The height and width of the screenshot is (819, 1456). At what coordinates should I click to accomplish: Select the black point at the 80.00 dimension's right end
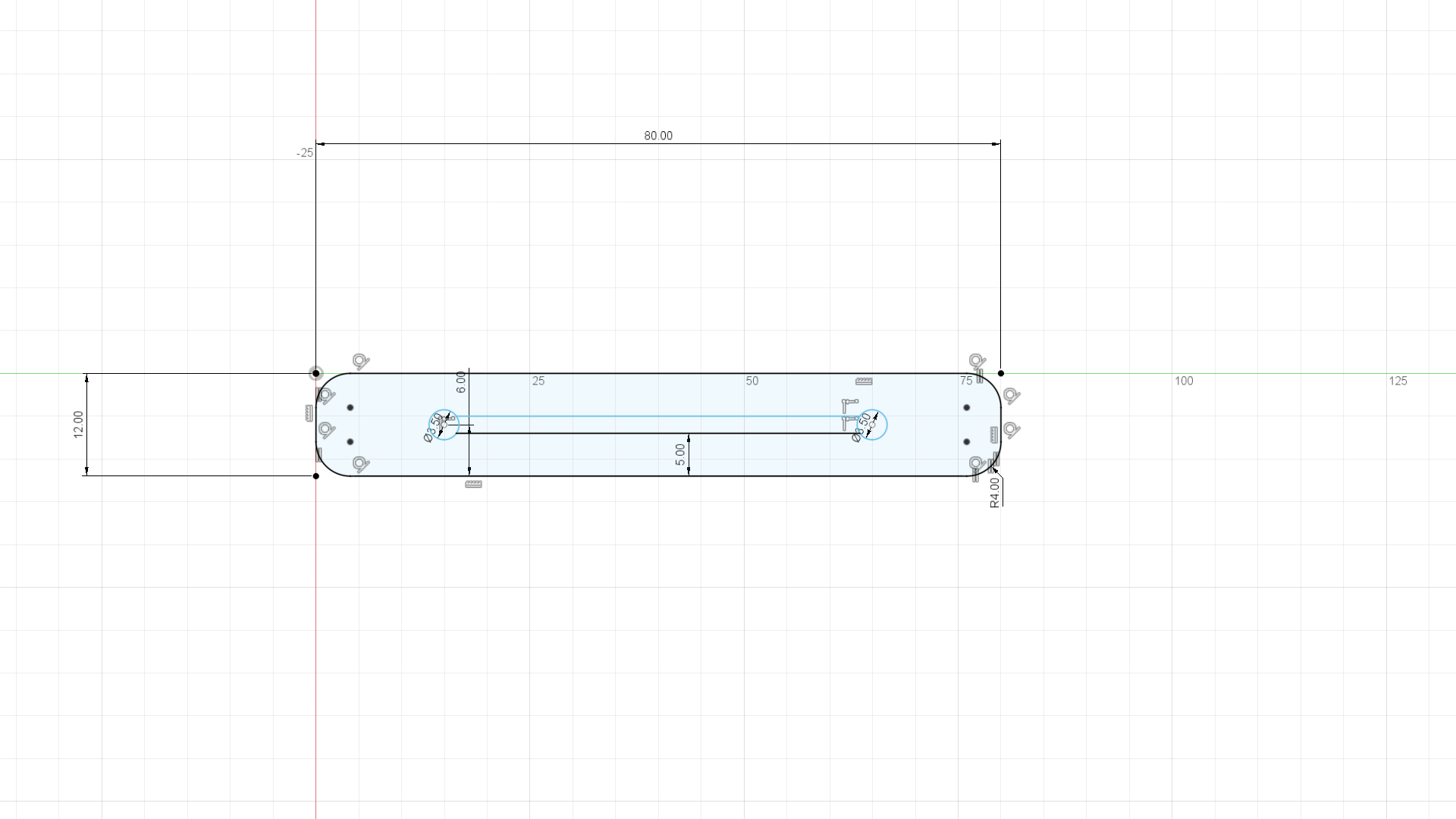pyautogui.click(x=1001, y=373)
